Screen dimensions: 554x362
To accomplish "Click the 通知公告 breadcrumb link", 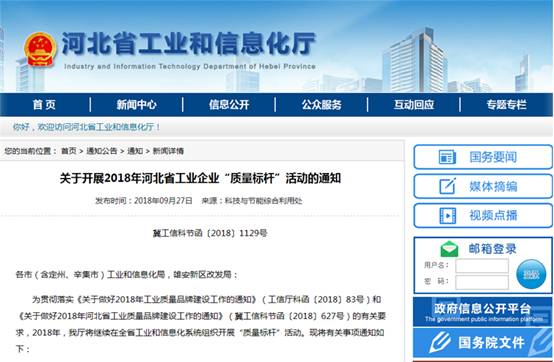I will [x=102, y=151].
